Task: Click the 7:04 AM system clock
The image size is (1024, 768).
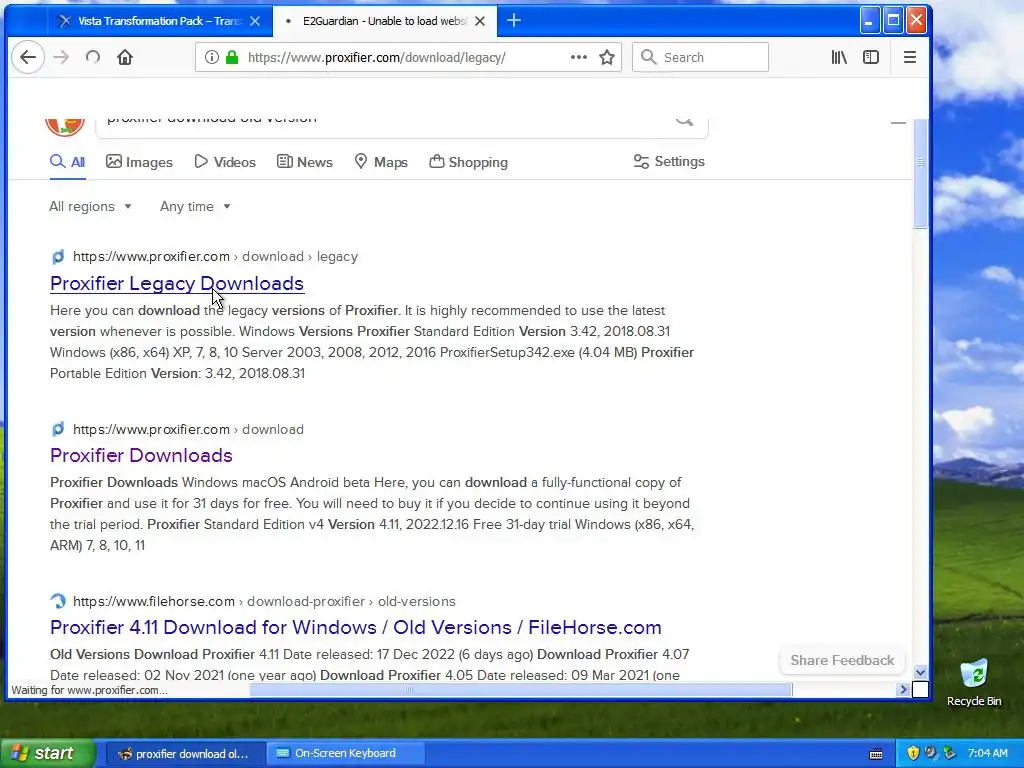Action: pos(987,754)
